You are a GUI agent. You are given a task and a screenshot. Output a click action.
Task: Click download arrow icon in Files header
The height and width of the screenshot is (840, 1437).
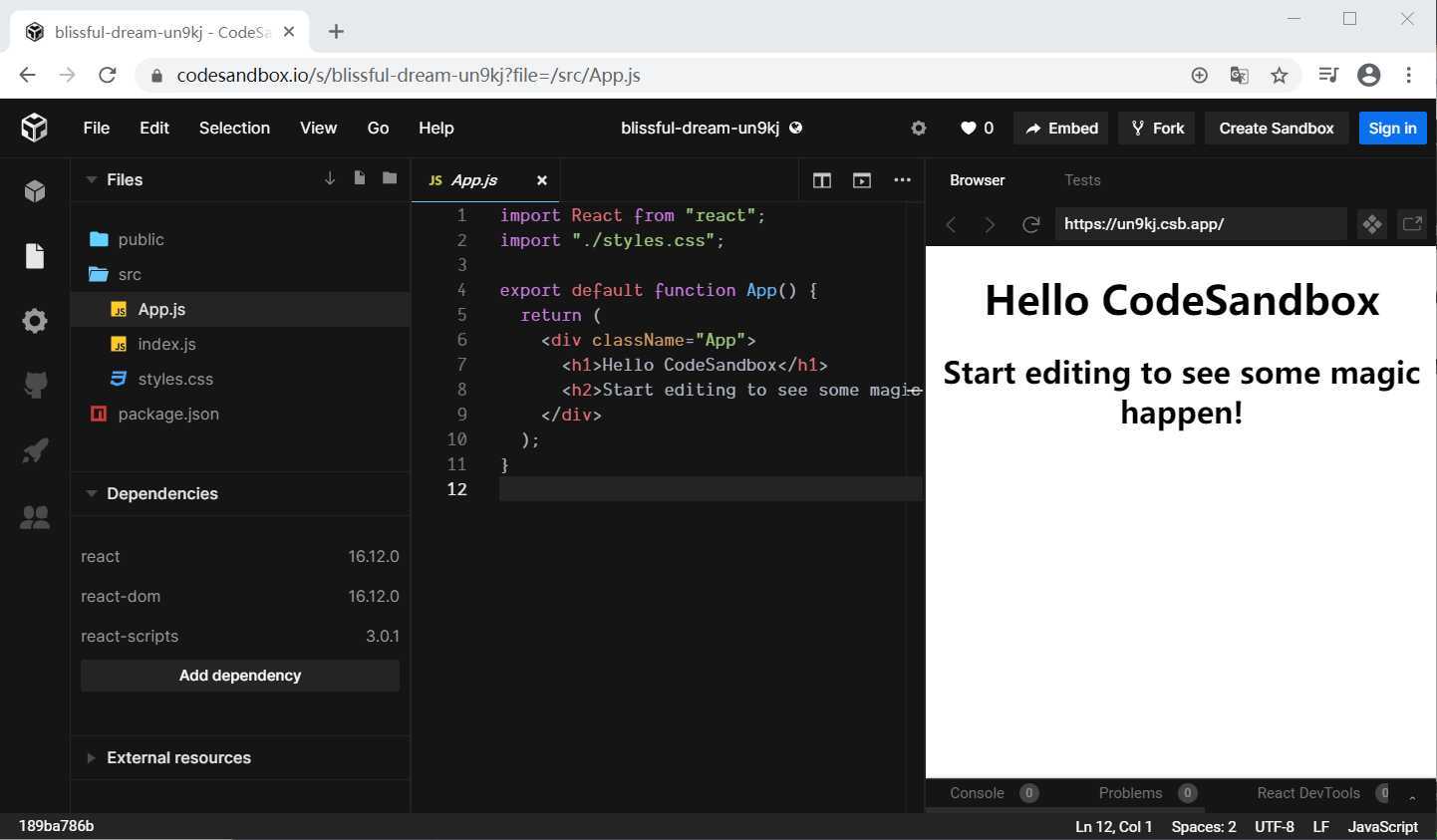330,178
